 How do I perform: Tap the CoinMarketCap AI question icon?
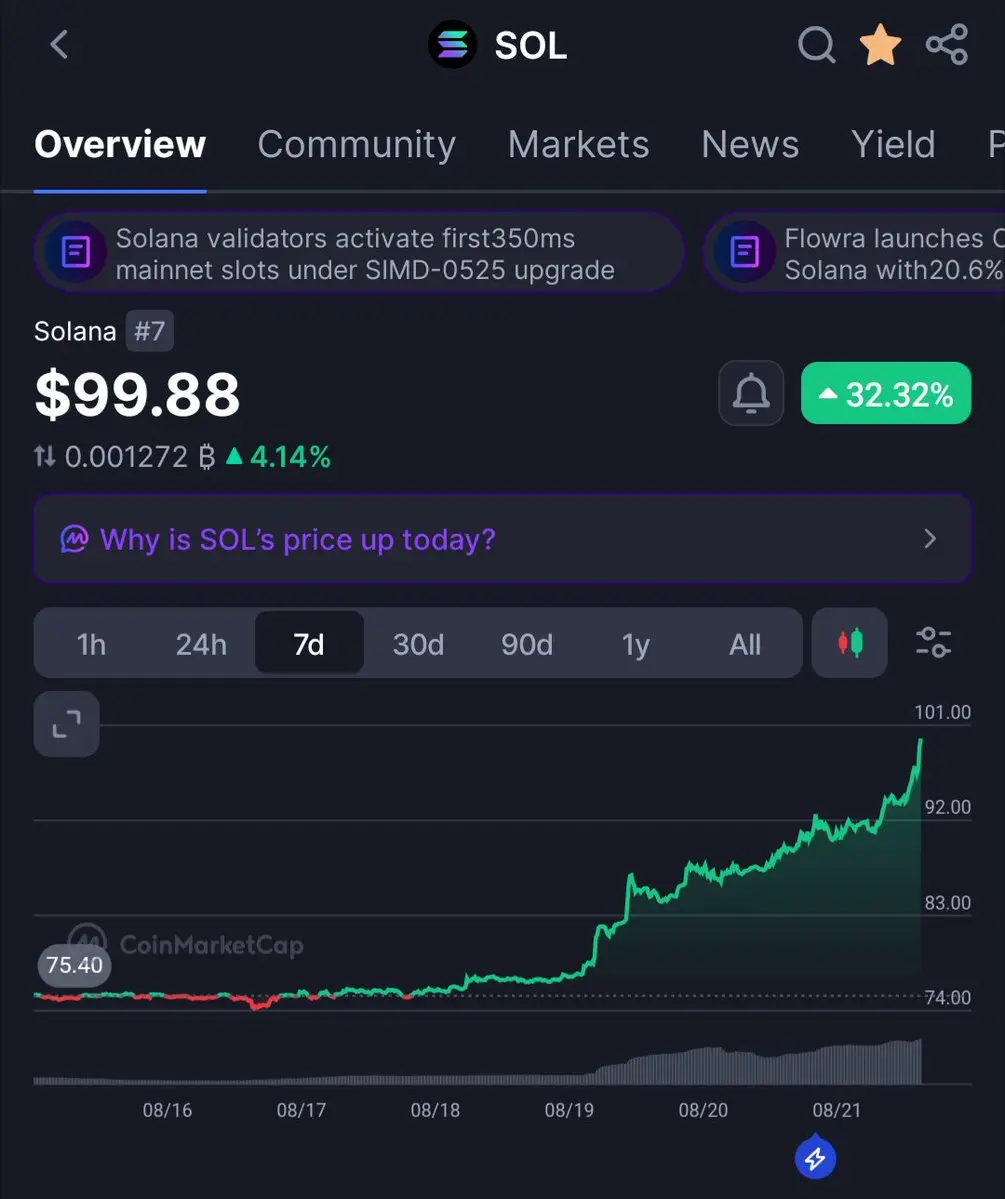coord(74,539)
